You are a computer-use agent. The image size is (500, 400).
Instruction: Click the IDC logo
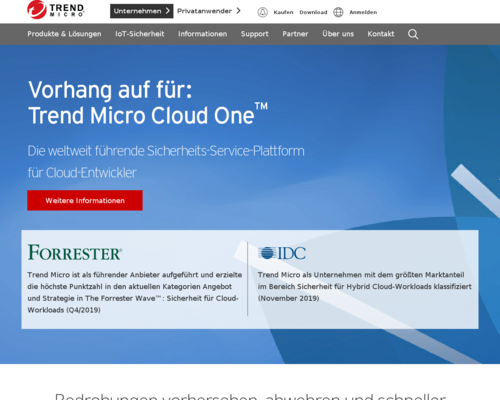coord(282,253)
